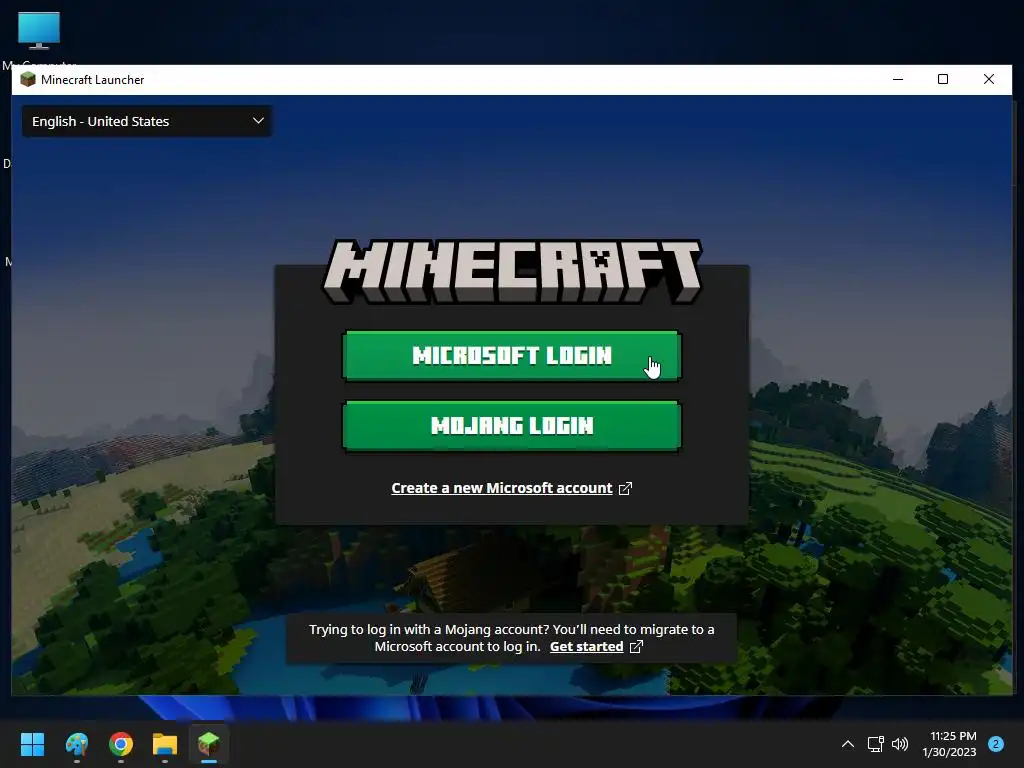Click the Minecraft Launcher title bar icon

[x=28, y=80]
